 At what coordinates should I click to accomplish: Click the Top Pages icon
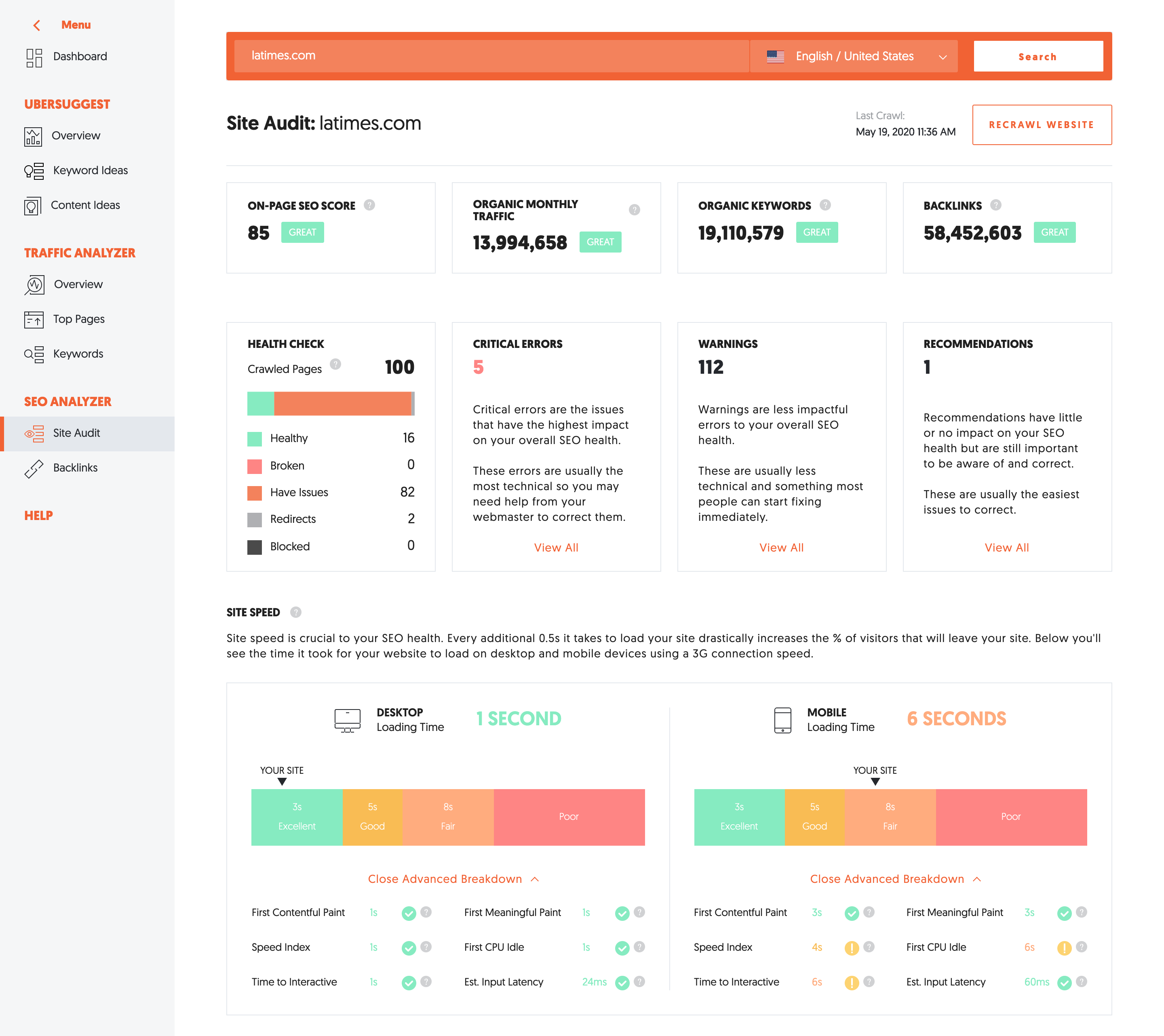tap(34, 319)
